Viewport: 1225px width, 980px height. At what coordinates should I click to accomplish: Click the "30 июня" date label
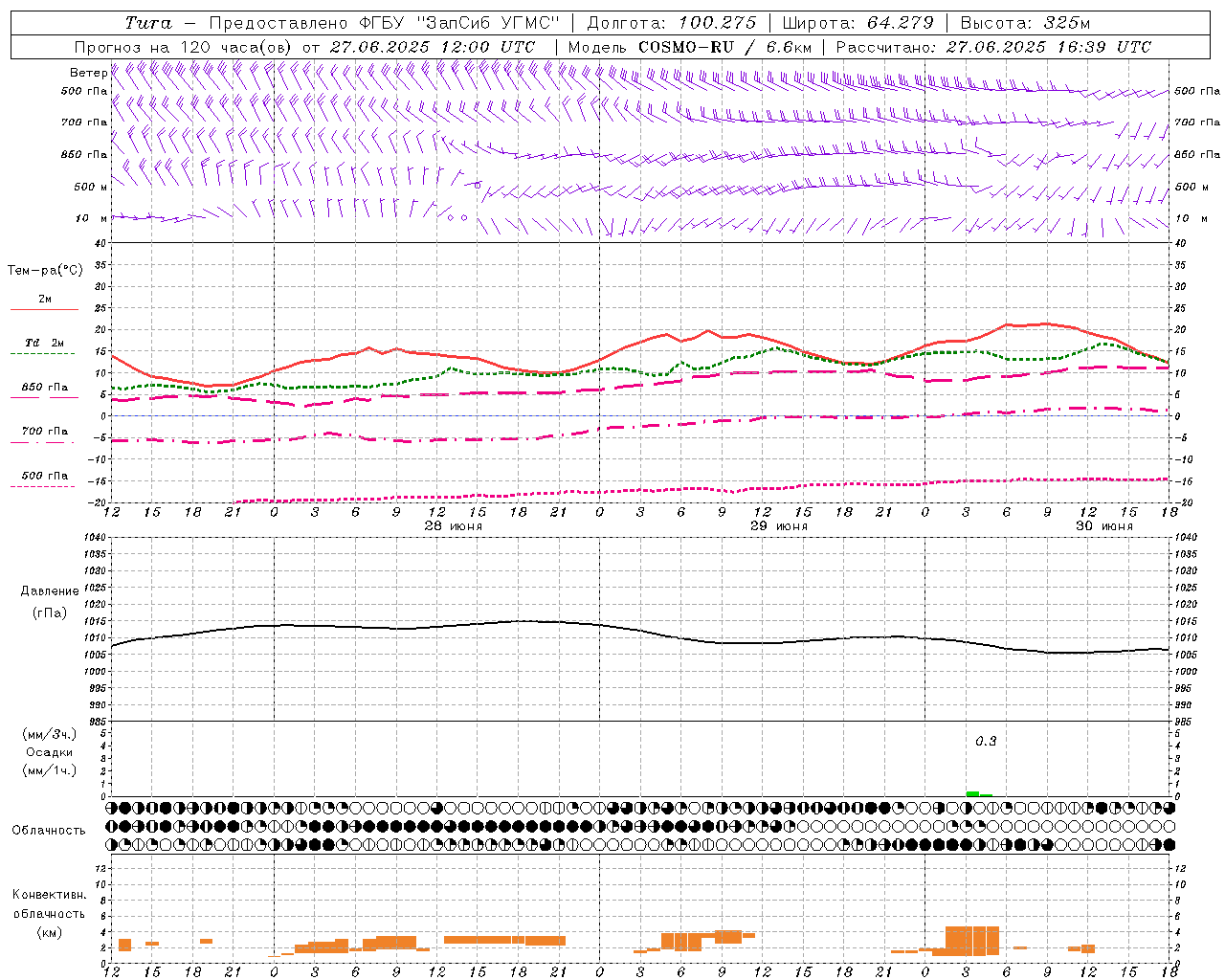[1104, 526]
